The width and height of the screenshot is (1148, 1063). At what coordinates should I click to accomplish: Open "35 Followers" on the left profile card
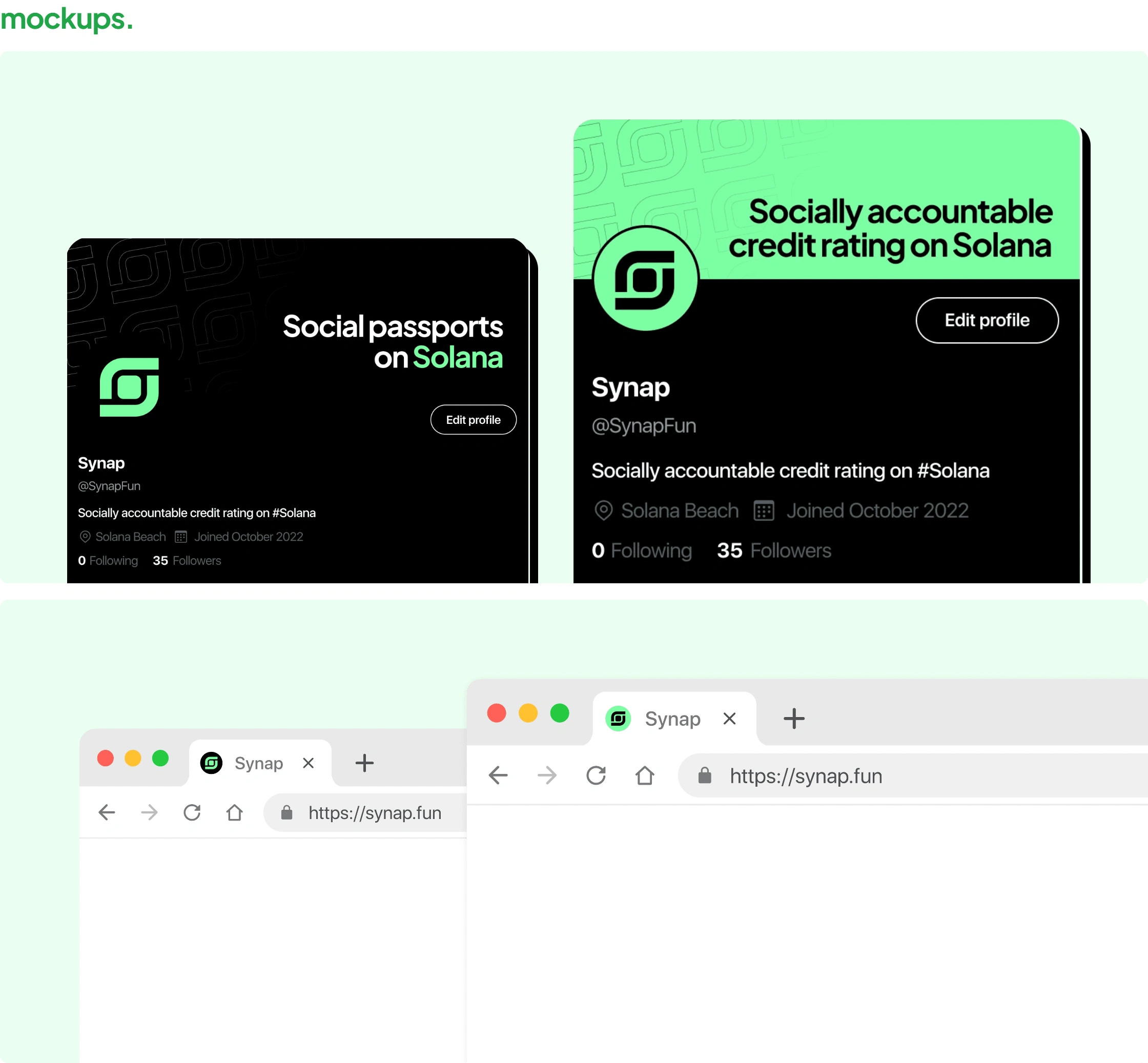click(x=187, y=561)
